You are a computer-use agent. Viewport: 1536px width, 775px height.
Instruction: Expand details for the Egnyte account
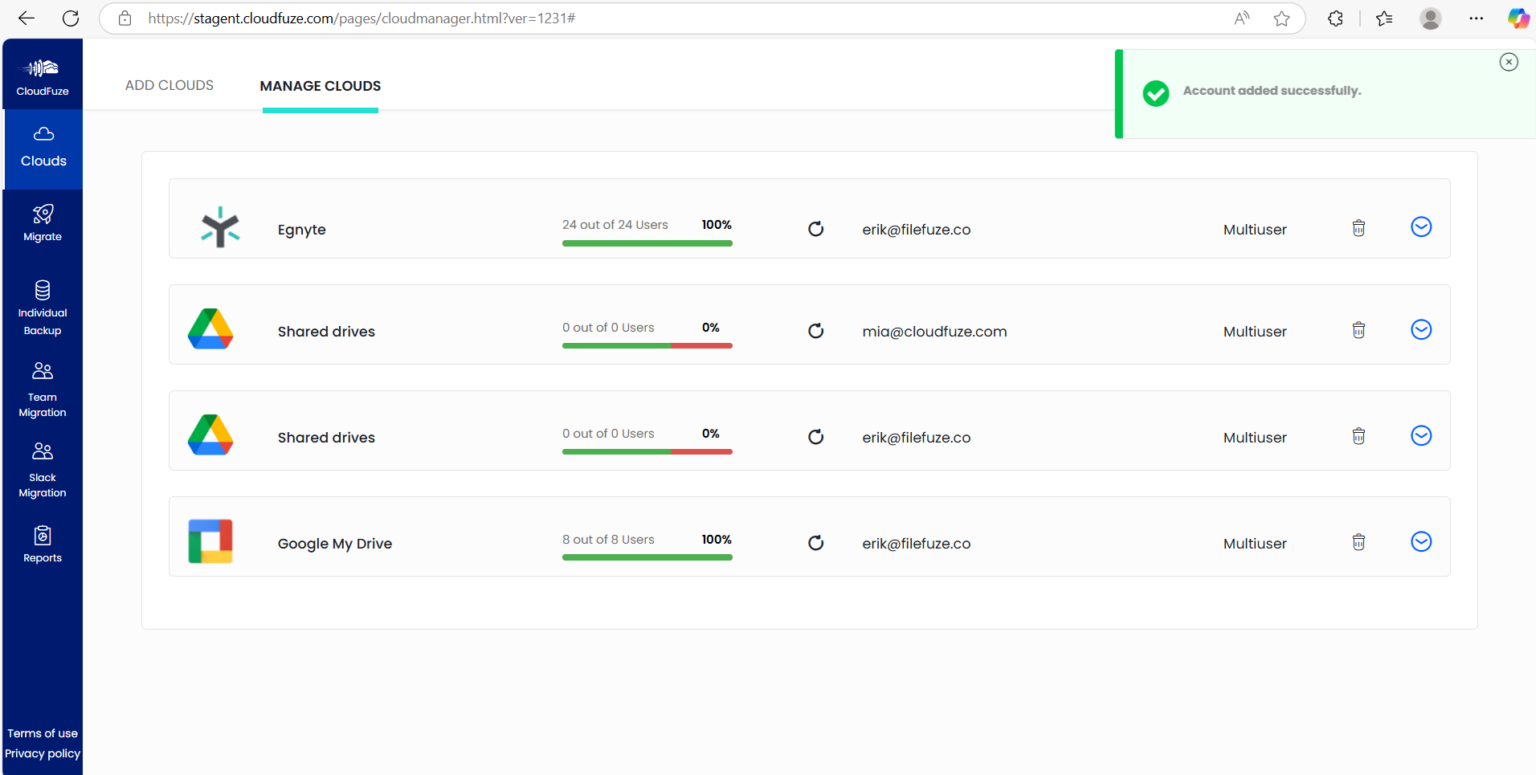[1421, 226]
